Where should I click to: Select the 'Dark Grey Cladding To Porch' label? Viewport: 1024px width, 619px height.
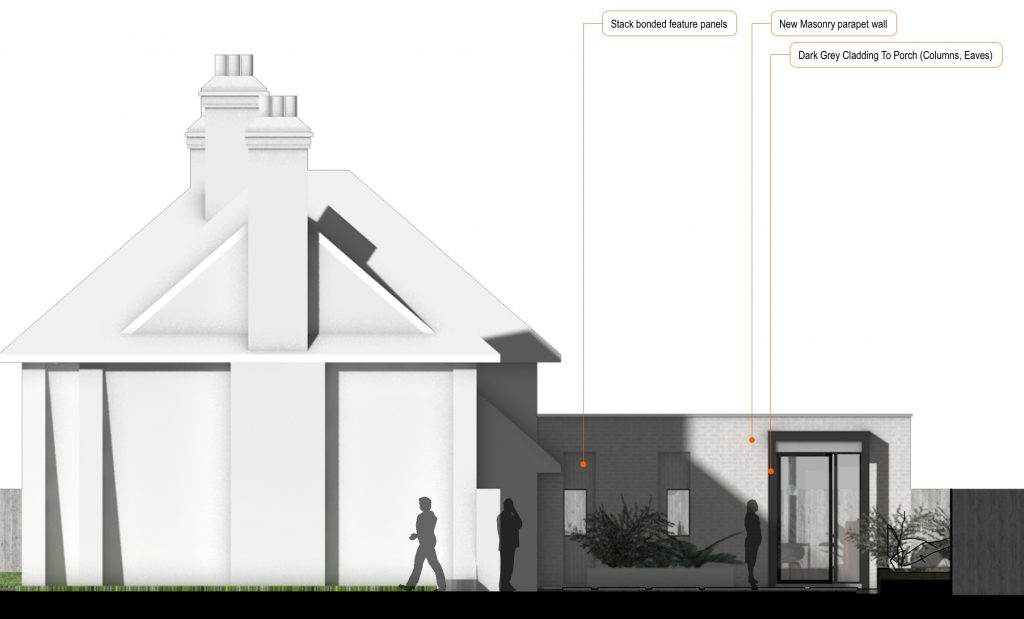pyautogui.click(x=895, y=56)
